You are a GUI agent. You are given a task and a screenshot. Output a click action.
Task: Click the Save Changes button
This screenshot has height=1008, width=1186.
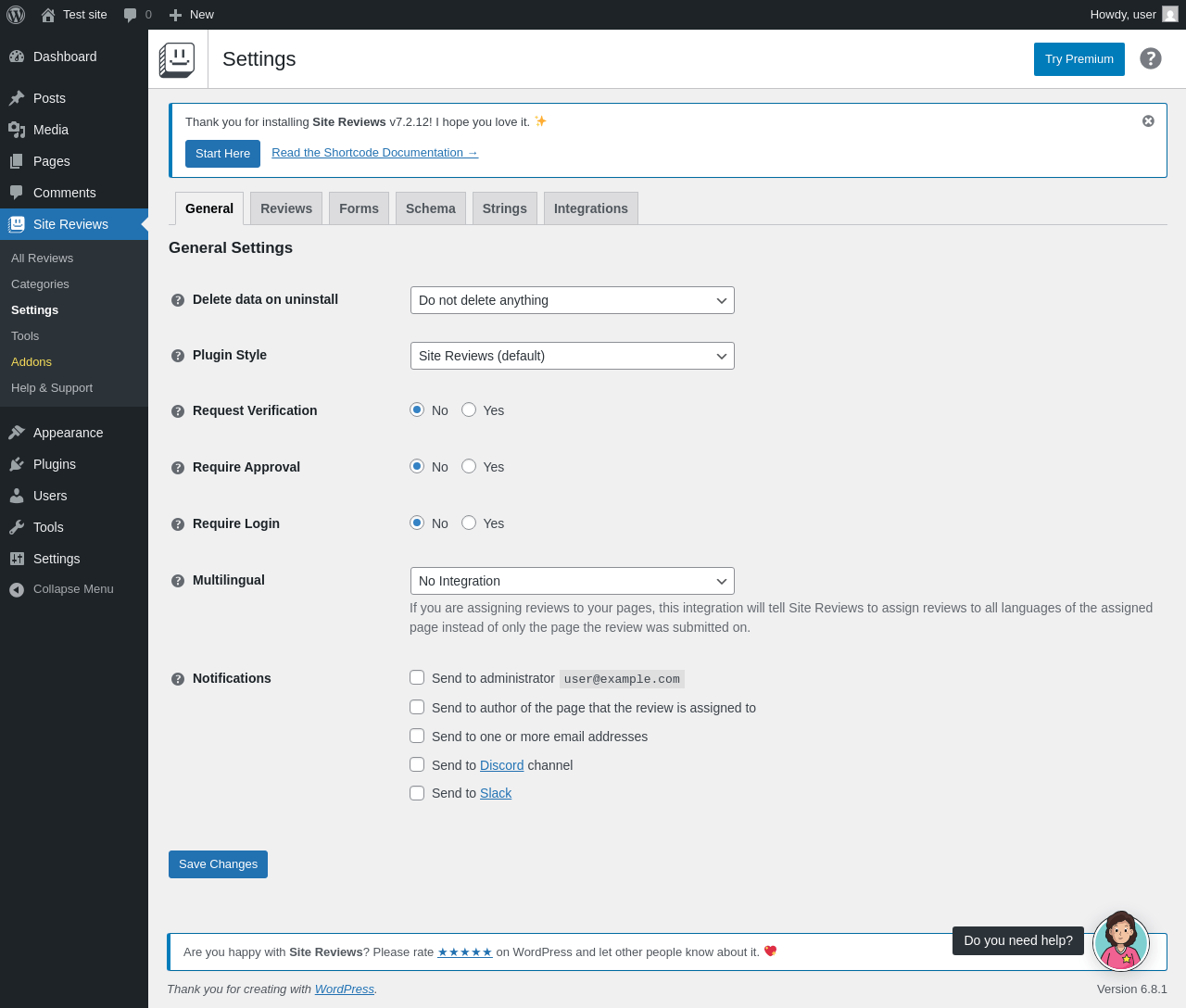point(218,864)
